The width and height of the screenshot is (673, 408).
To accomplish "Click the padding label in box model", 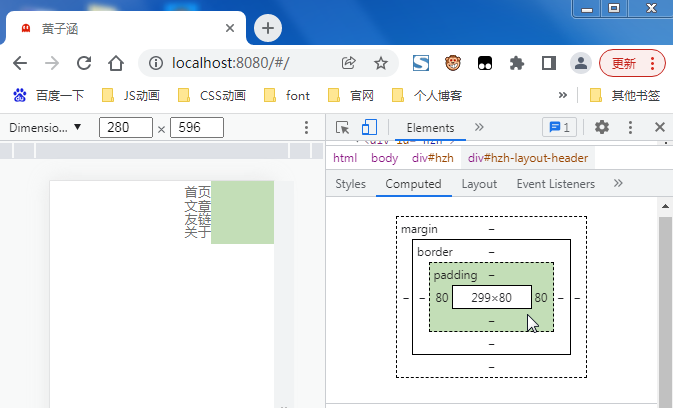I will coord(455,275).
